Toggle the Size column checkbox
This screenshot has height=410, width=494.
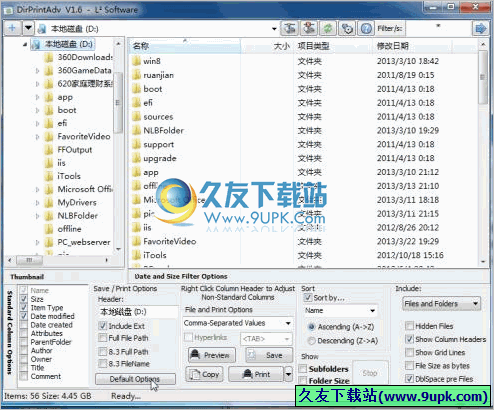24,299
